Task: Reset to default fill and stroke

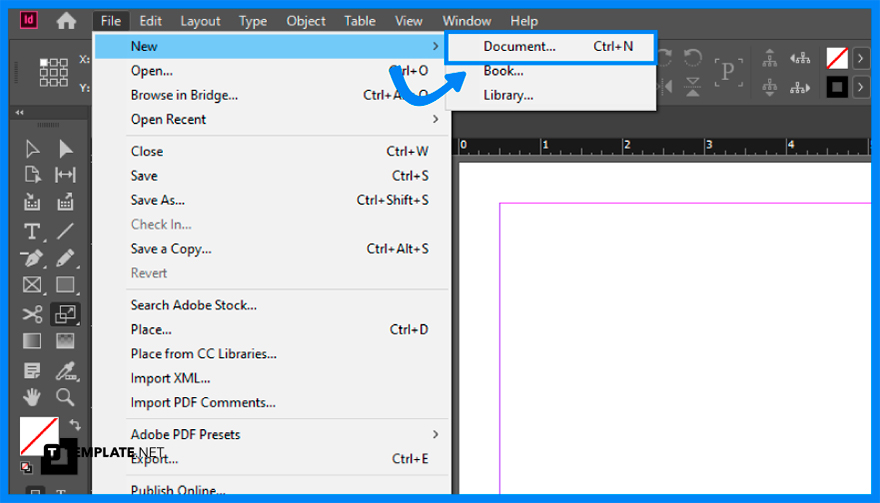Action: click(x=26, y=467)
